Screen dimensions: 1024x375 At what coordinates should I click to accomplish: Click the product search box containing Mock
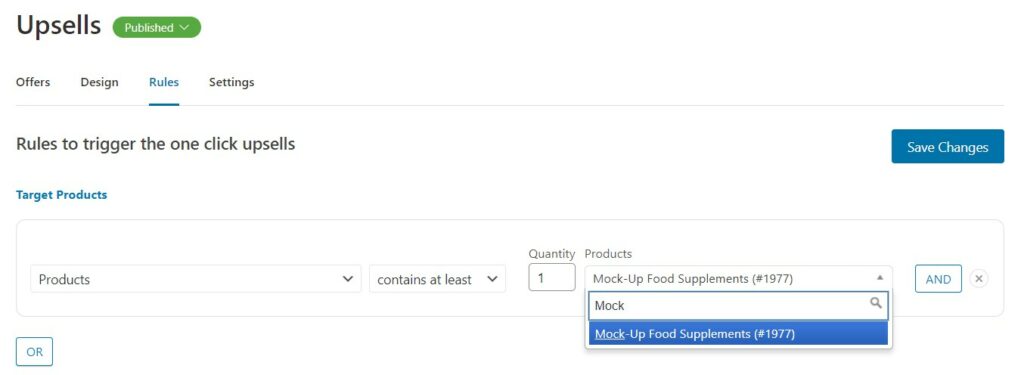pyautogui.click(x=739, y=305)
